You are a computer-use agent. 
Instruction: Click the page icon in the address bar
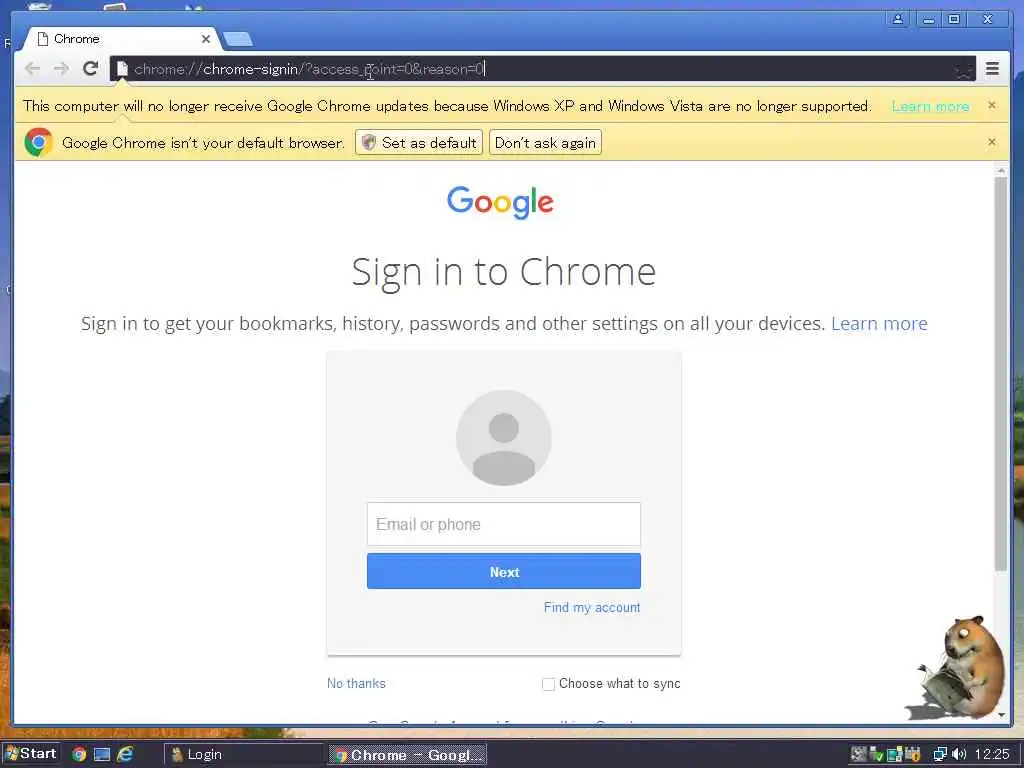pos(122,69)
